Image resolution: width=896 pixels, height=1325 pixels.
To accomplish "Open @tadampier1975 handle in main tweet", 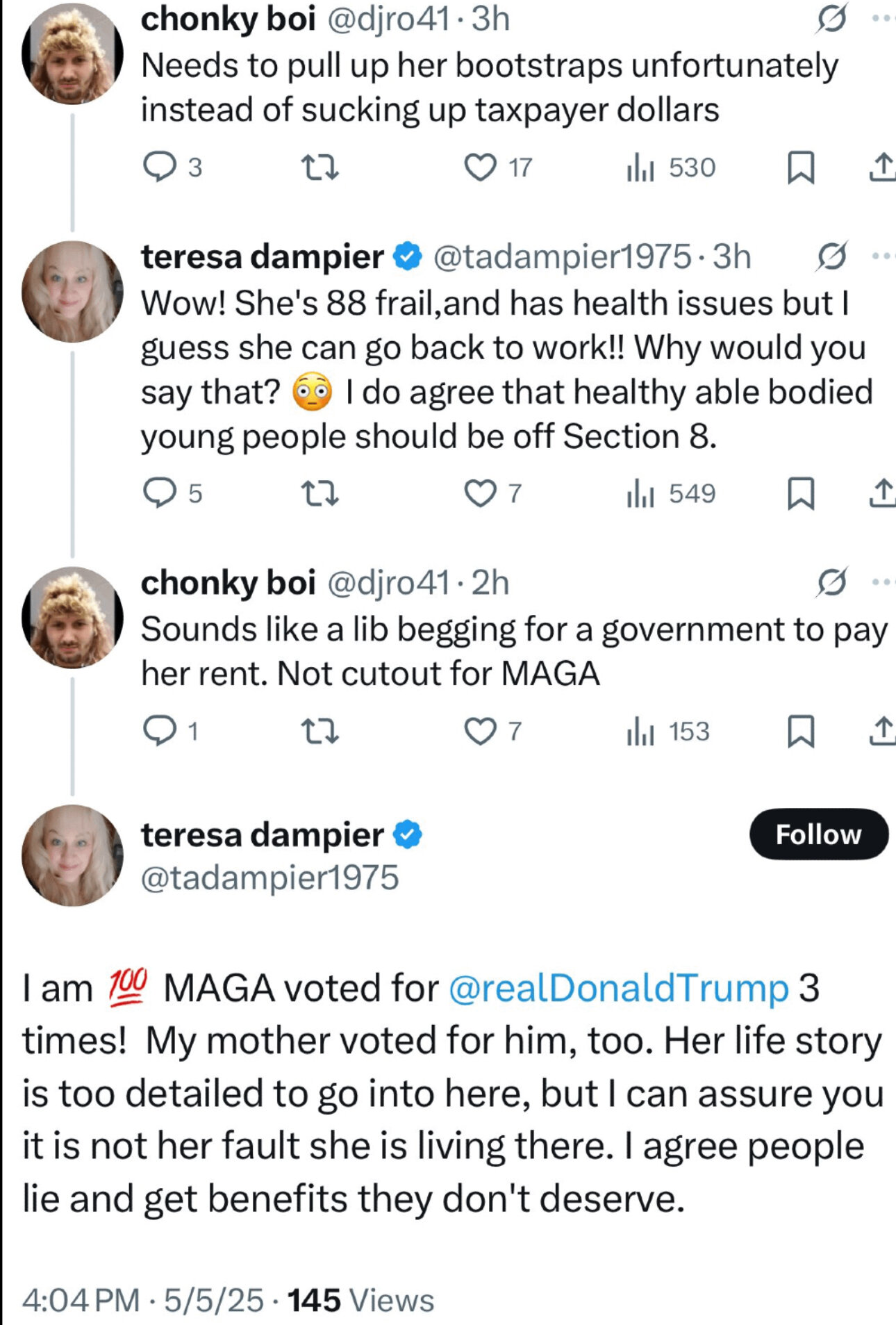I will (x=269, y=878).
